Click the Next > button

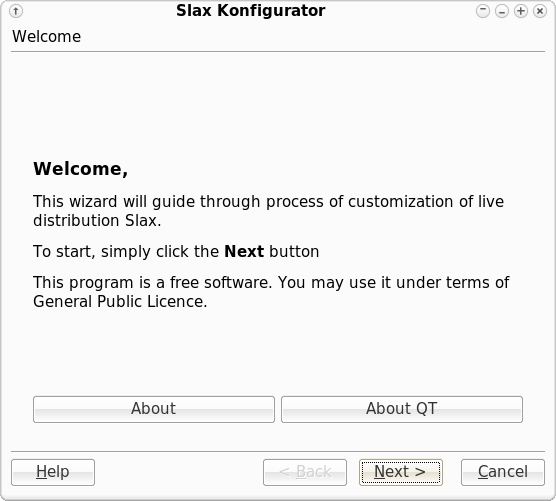(401, 472)
